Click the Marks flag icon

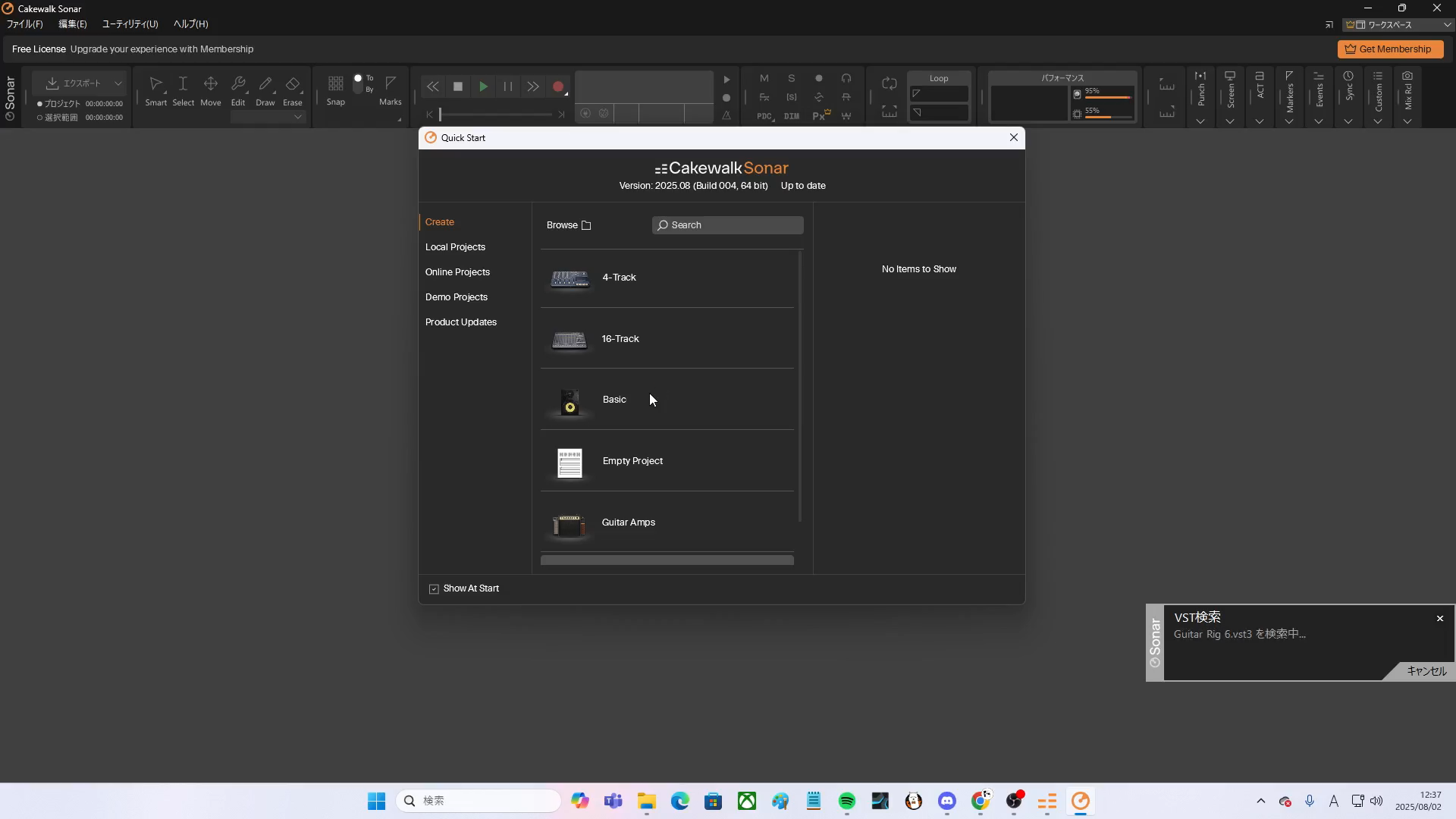tap(391, 83)
